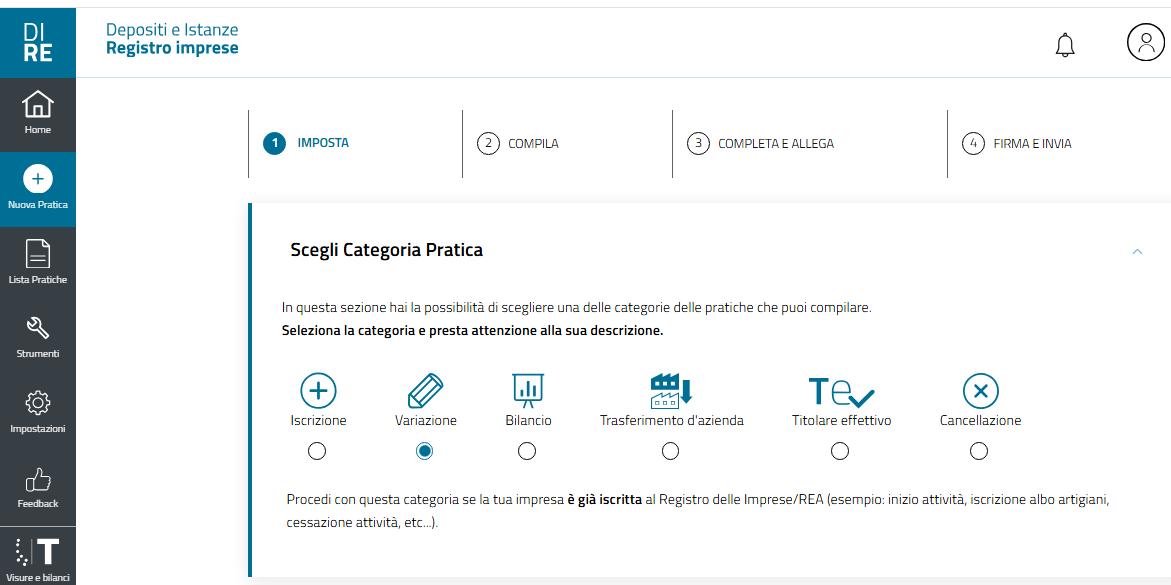The image size is (1171, 585).
Task: Go to step 2 Compila
Action: tap(520, 143)
